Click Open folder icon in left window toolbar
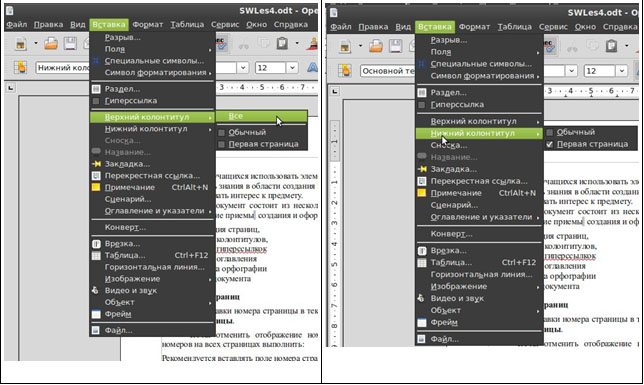 (51, 43)
